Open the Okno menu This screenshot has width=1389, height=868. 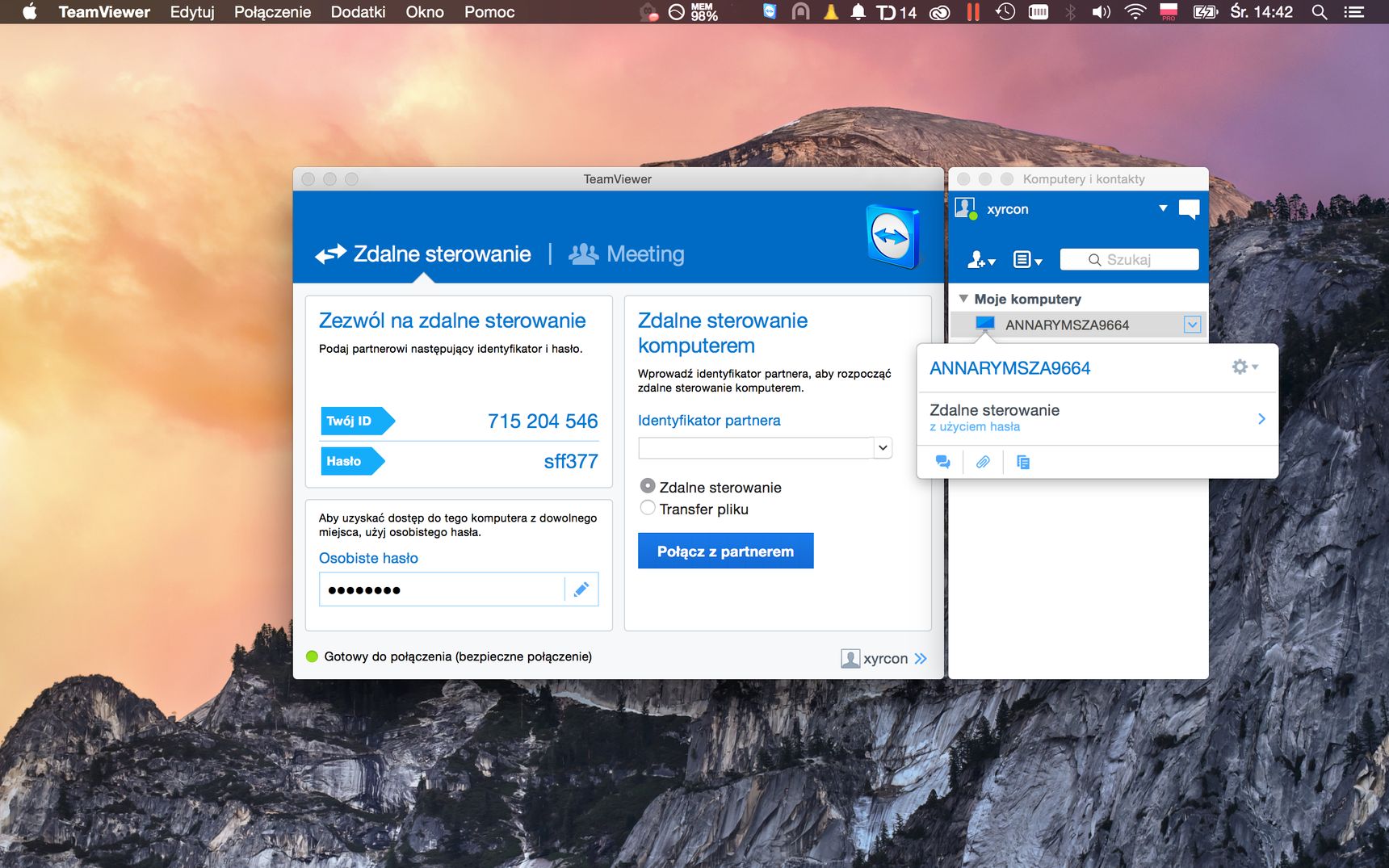[x=425, y=12]
